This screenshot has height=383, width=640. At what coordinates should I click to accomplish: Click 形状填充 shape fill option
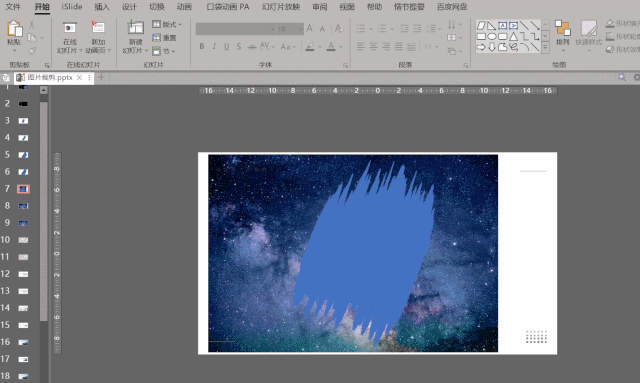coord(623,24)
